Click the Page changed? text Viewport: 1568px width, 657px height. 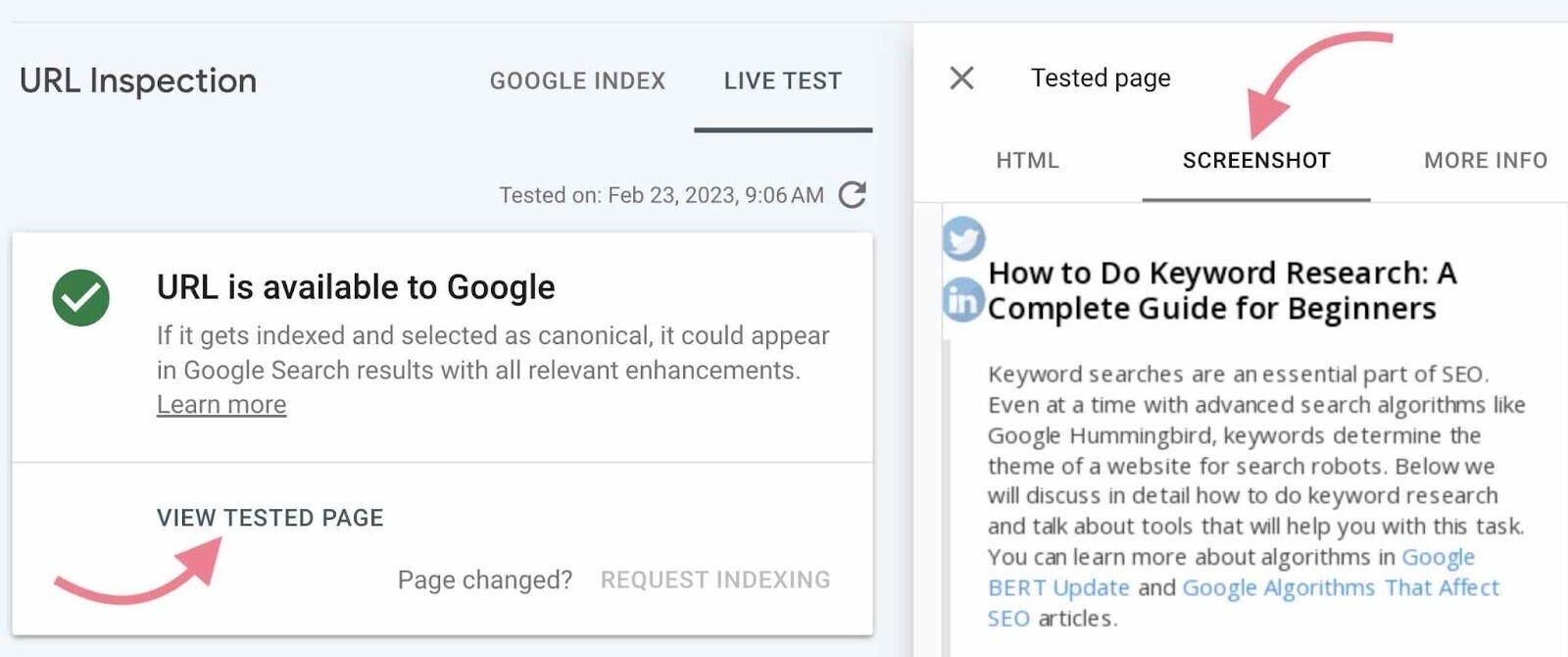pos(485,580)
